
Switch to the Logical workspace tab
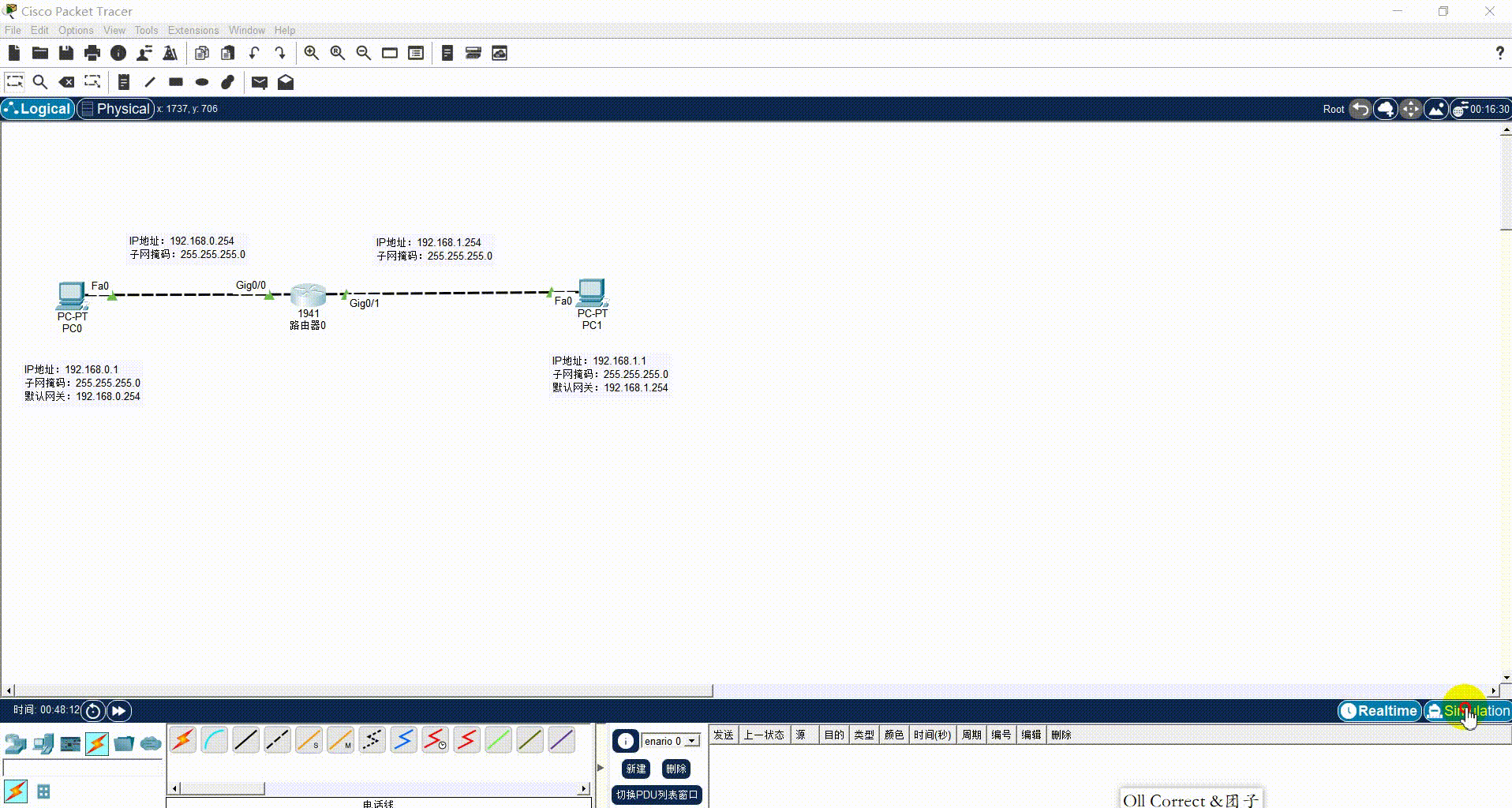coord(38,109)
